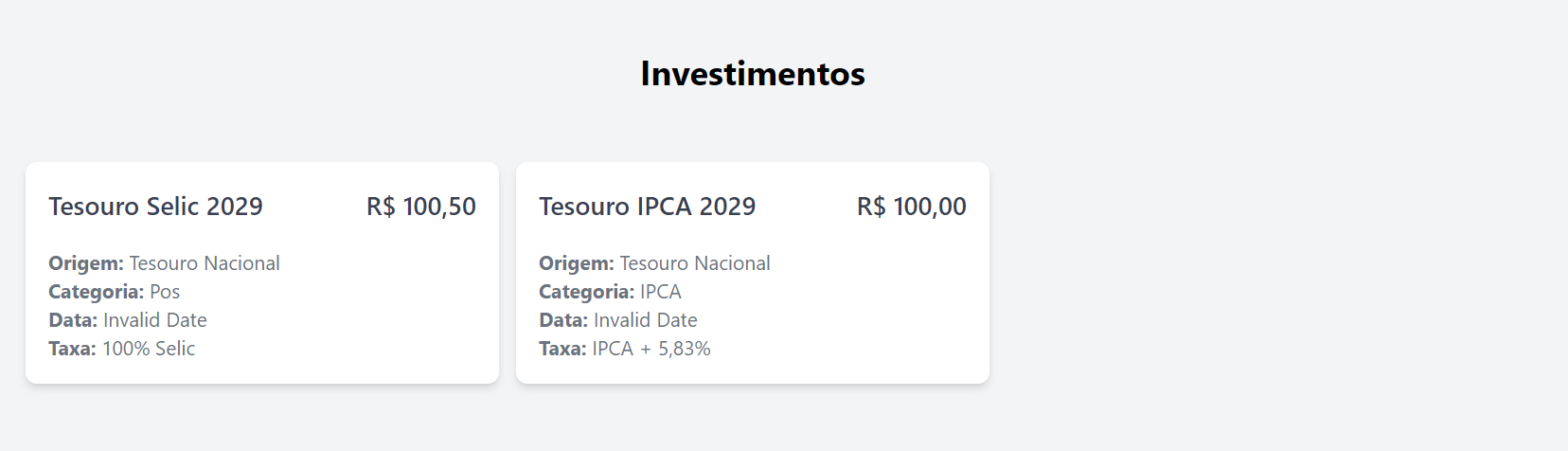The height and width of the screenshot is (451, 1568).
Task: Click the Data label in the Selic card
Action: click(x=73, y=320)
